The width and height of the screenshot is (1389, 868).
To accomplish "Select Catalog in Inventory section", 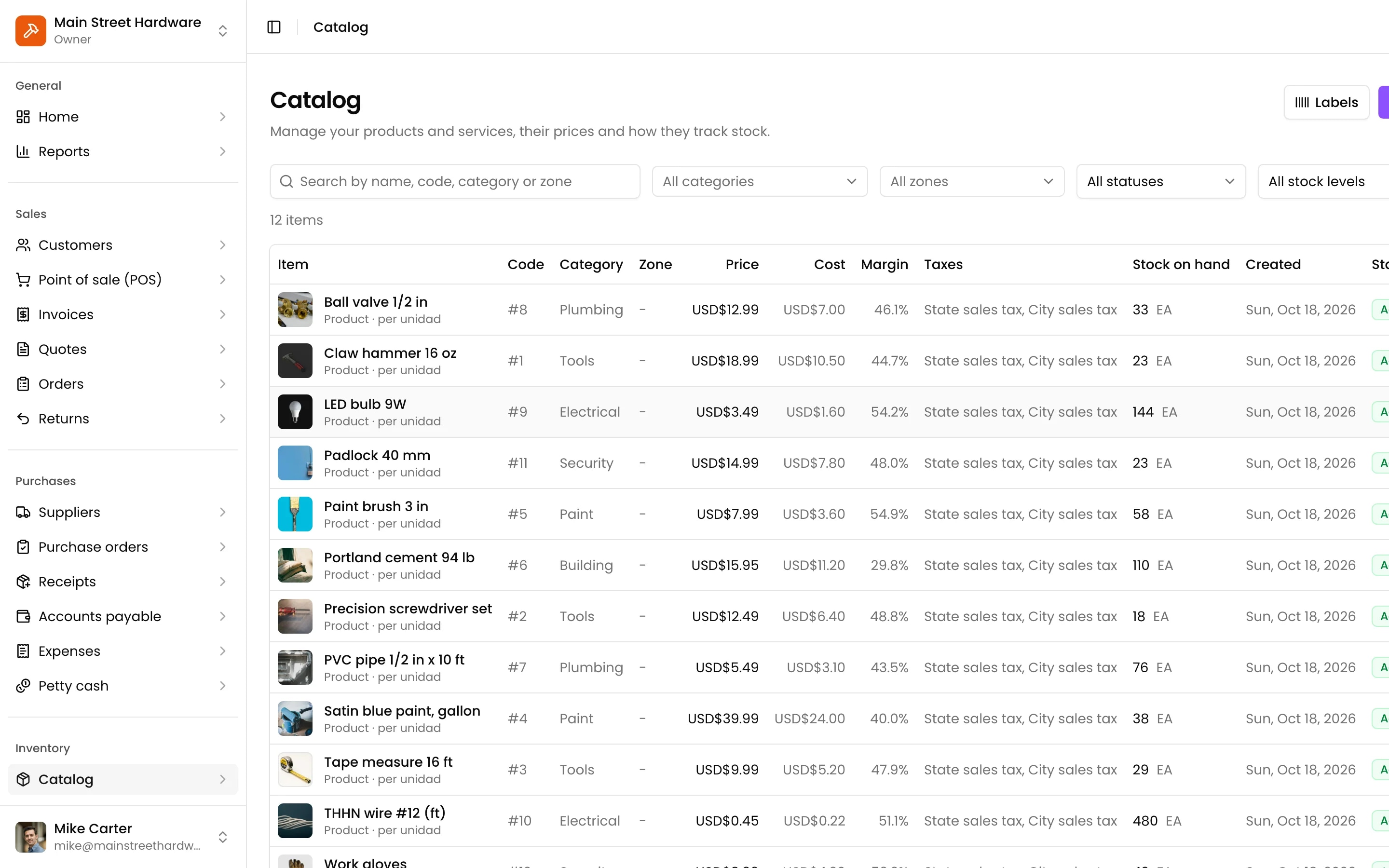I will coord(123,780).
